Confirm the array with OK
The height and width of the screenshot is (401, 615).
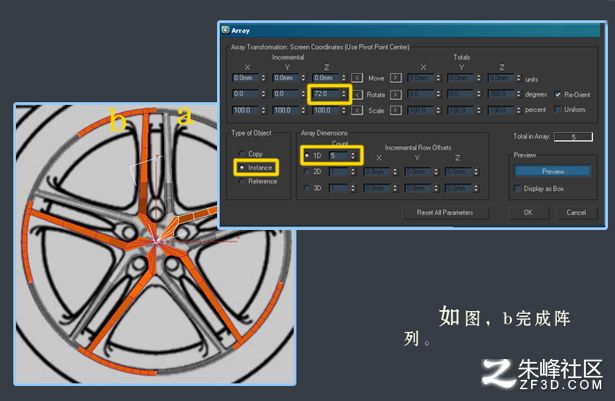[x=528, y=212]
